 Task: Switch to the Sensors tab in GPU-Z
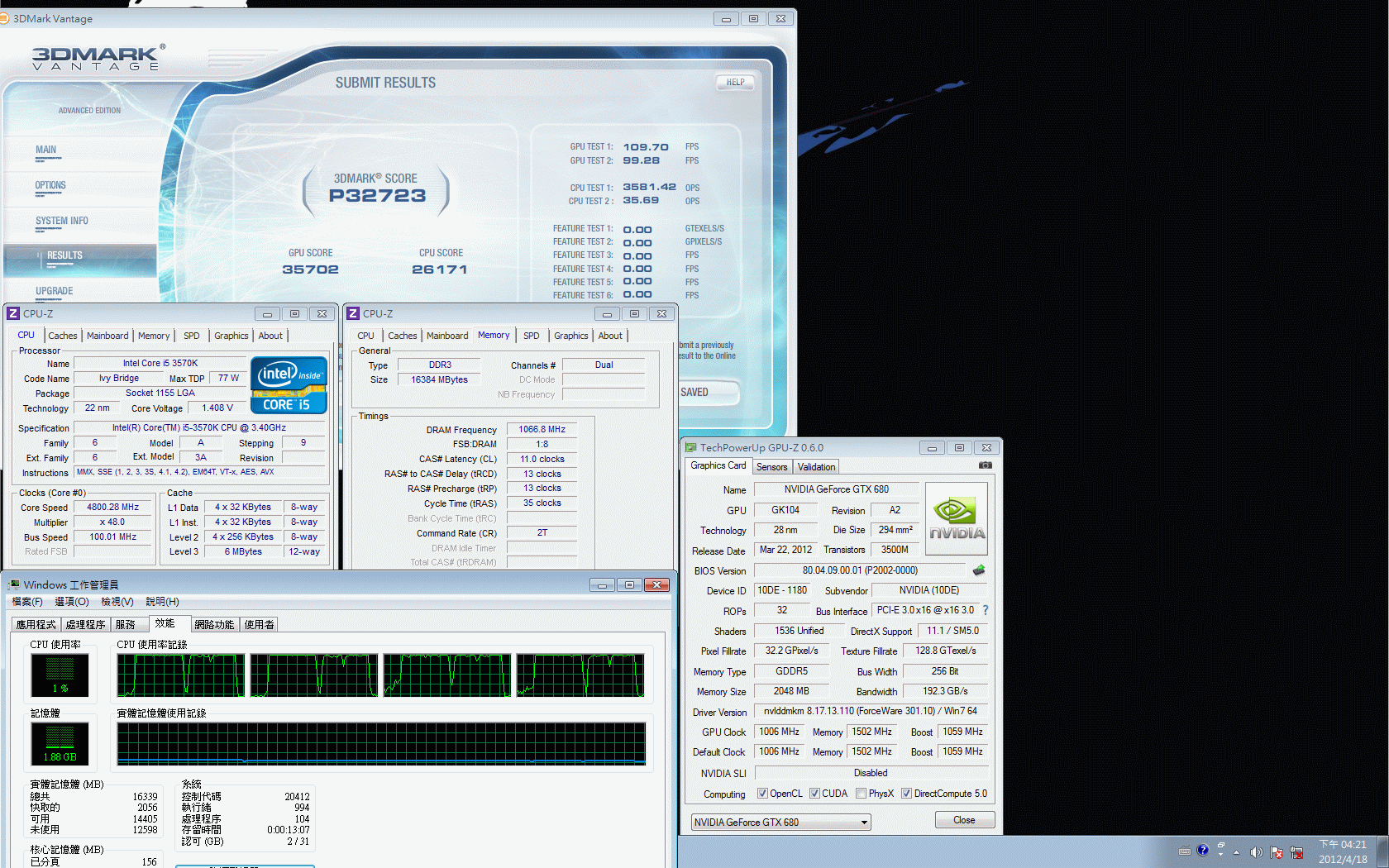click(x=772, y=467)
